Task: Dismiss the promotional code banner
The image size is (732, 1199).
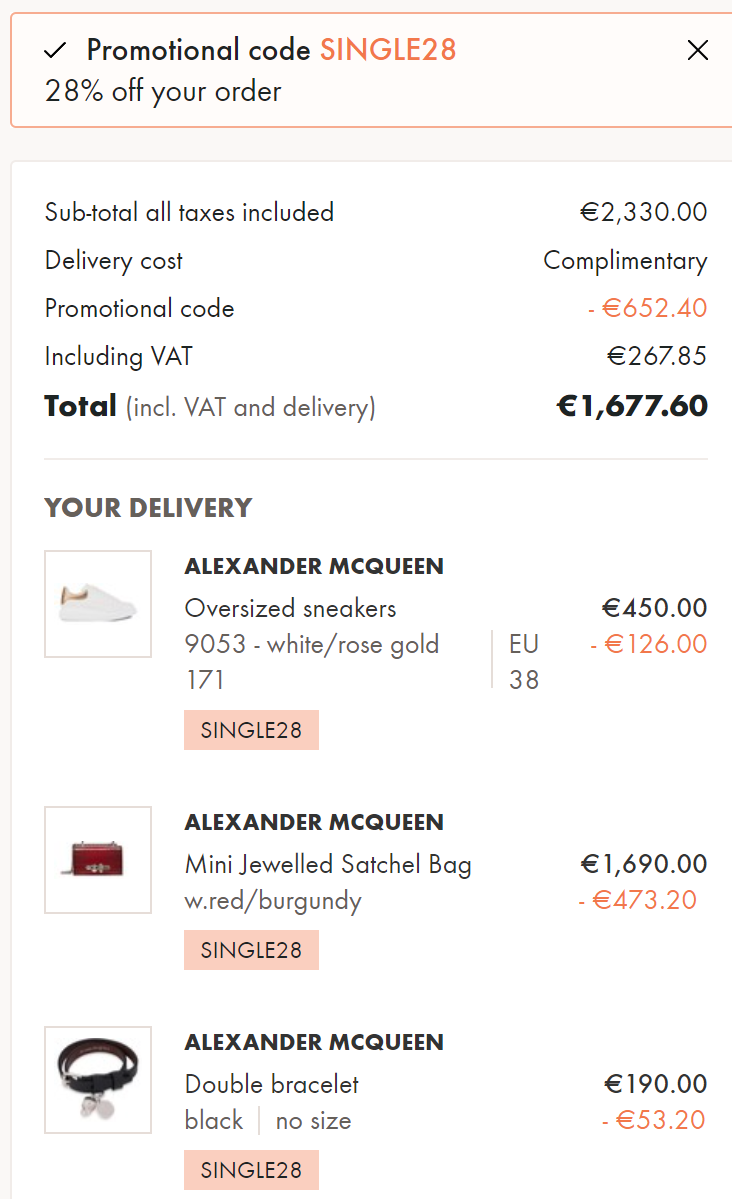Action: pyautogui.click(x=698, y=50)
